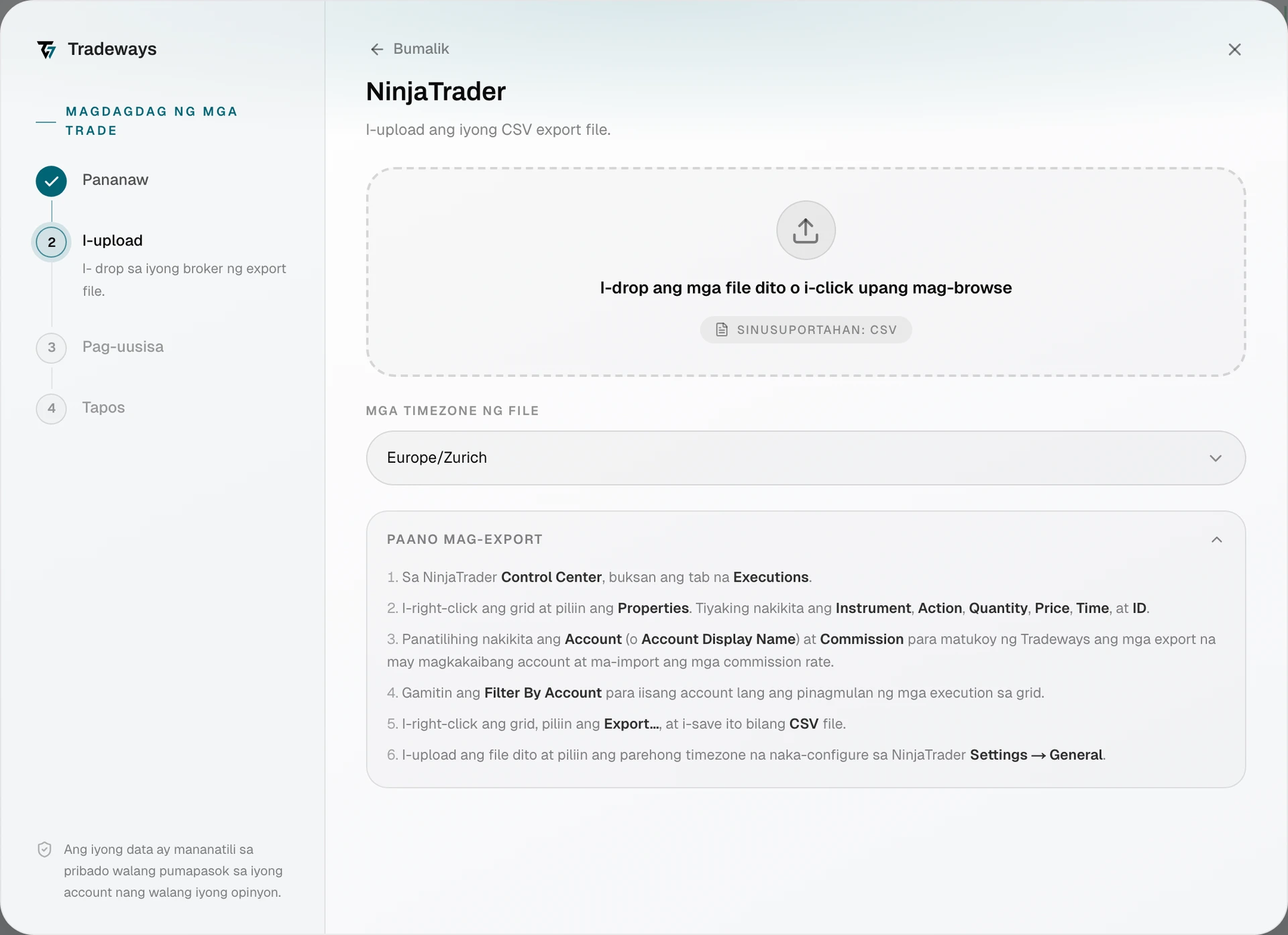
Task: Click the text 'I-upload ang iyong CSV export file.'
Action: pos(488,129)
